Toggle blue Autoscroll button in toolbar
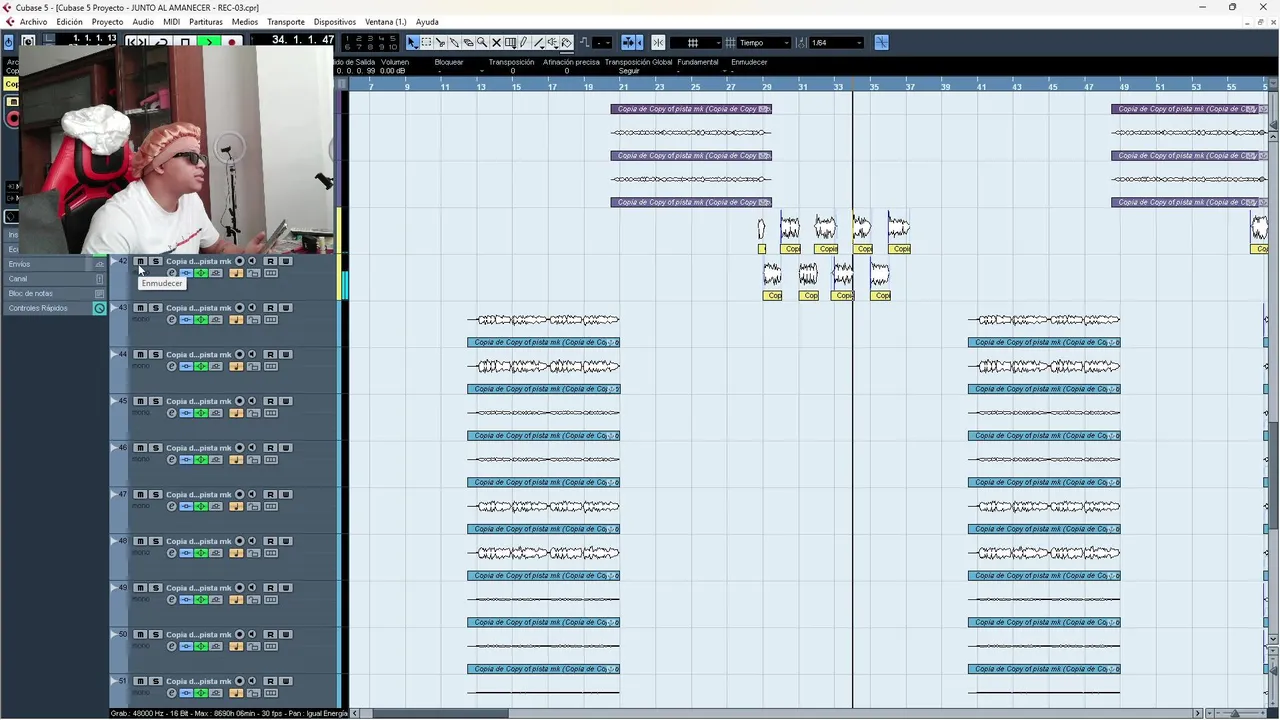Image resolution: width=1280 pixels, height=720 pixels. click(x=627, y=43)
